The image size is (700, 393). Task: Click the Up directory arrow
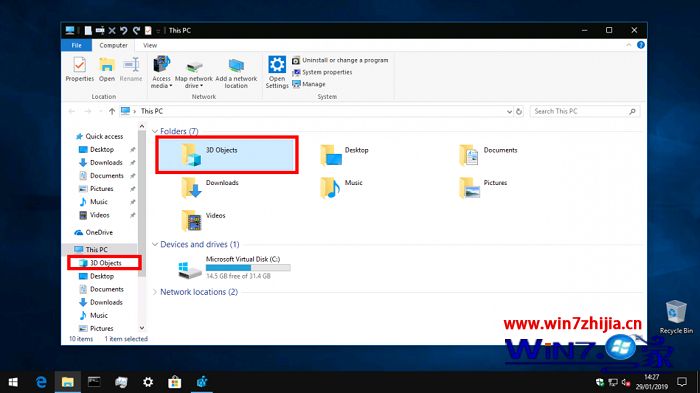point(112,111)
